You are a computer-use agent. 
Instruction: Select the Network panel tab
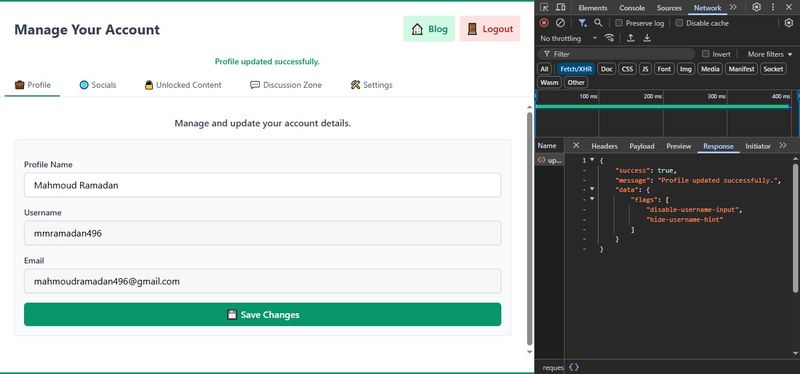(708, 8)
